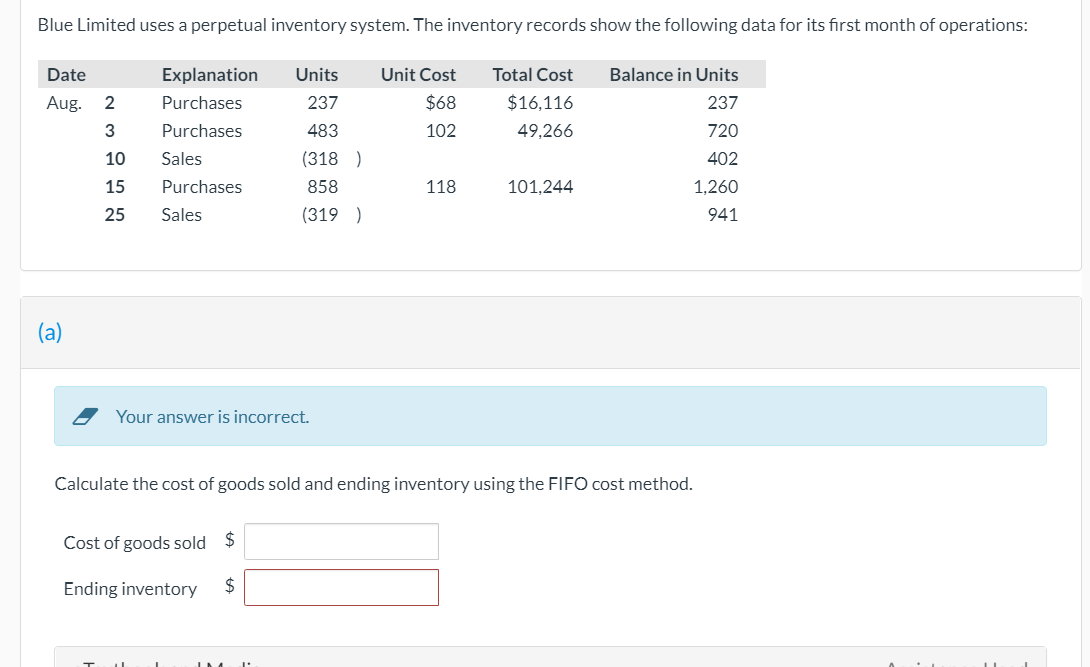The image size is (1090, 667).
Task: Click the Cost of goods sold input field
Action: pos(341,541)
